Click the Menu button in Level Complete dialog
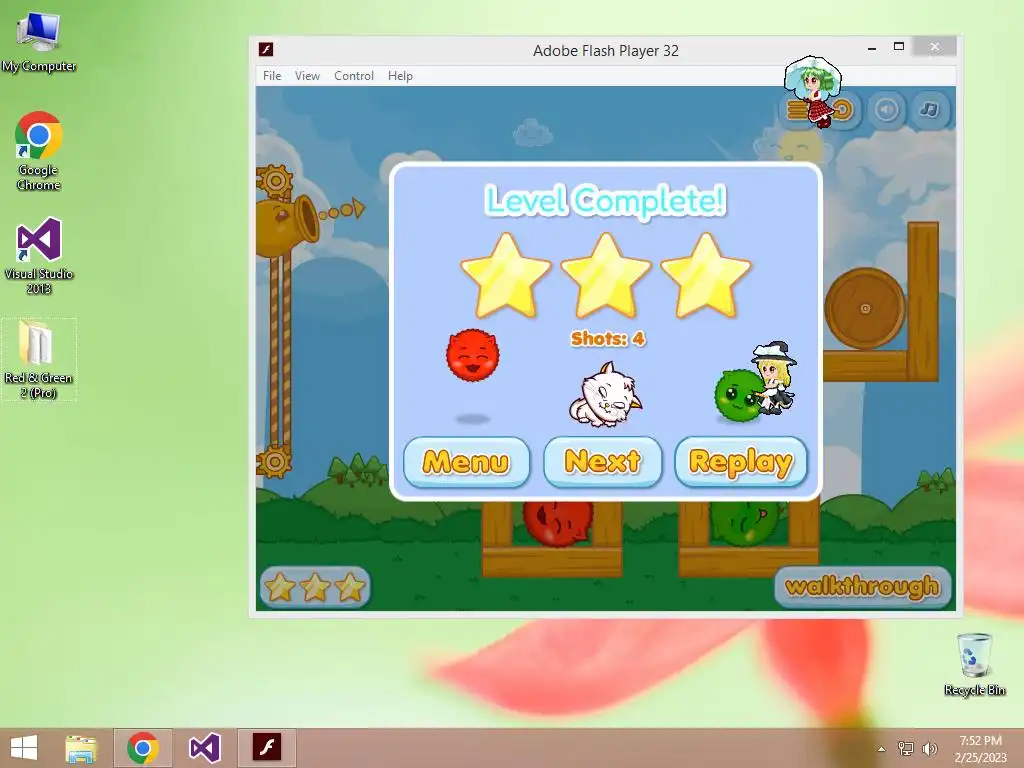Screen dimensions: 1024x768 [466, 462]
